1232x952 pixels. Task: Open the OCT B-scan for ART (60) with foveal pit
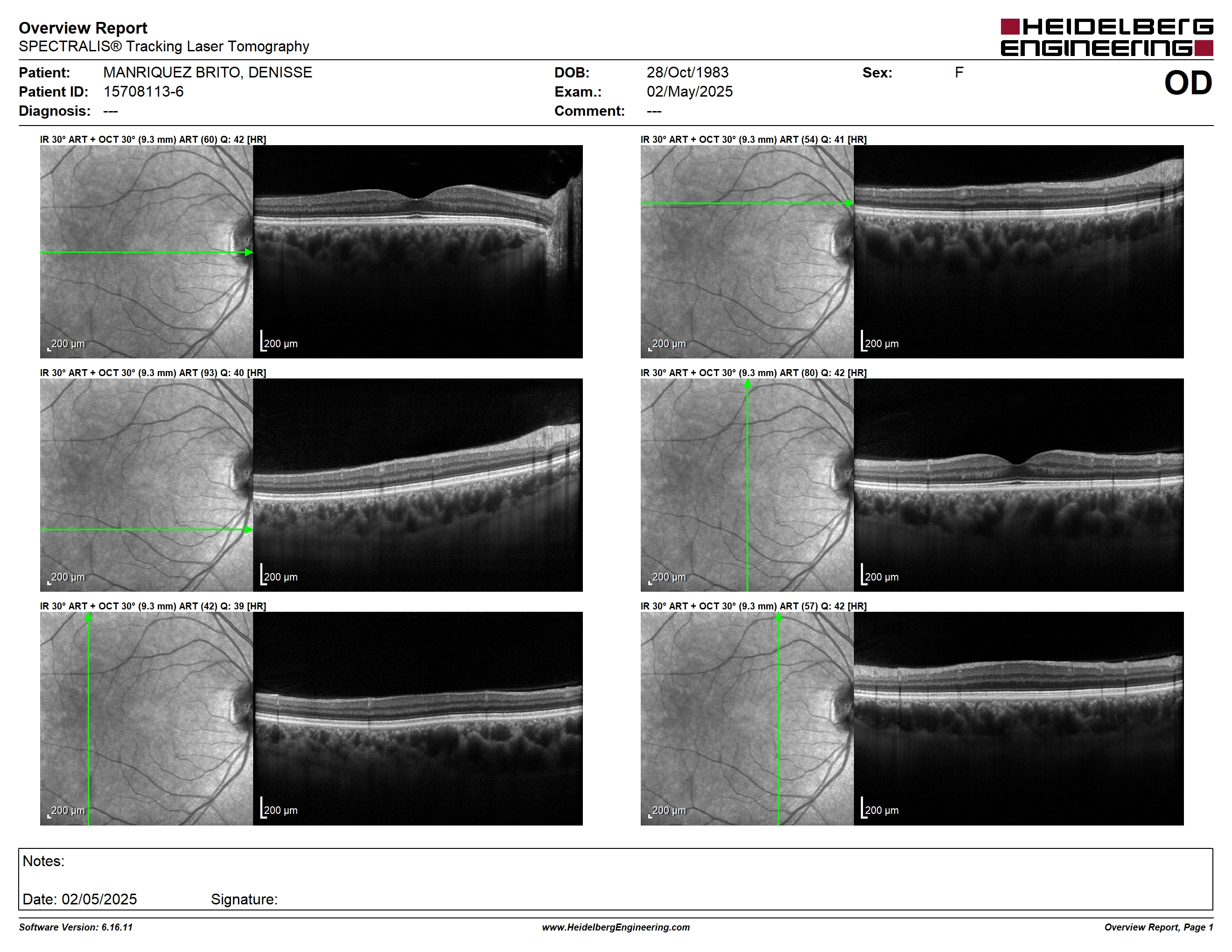tap(418, 252)
